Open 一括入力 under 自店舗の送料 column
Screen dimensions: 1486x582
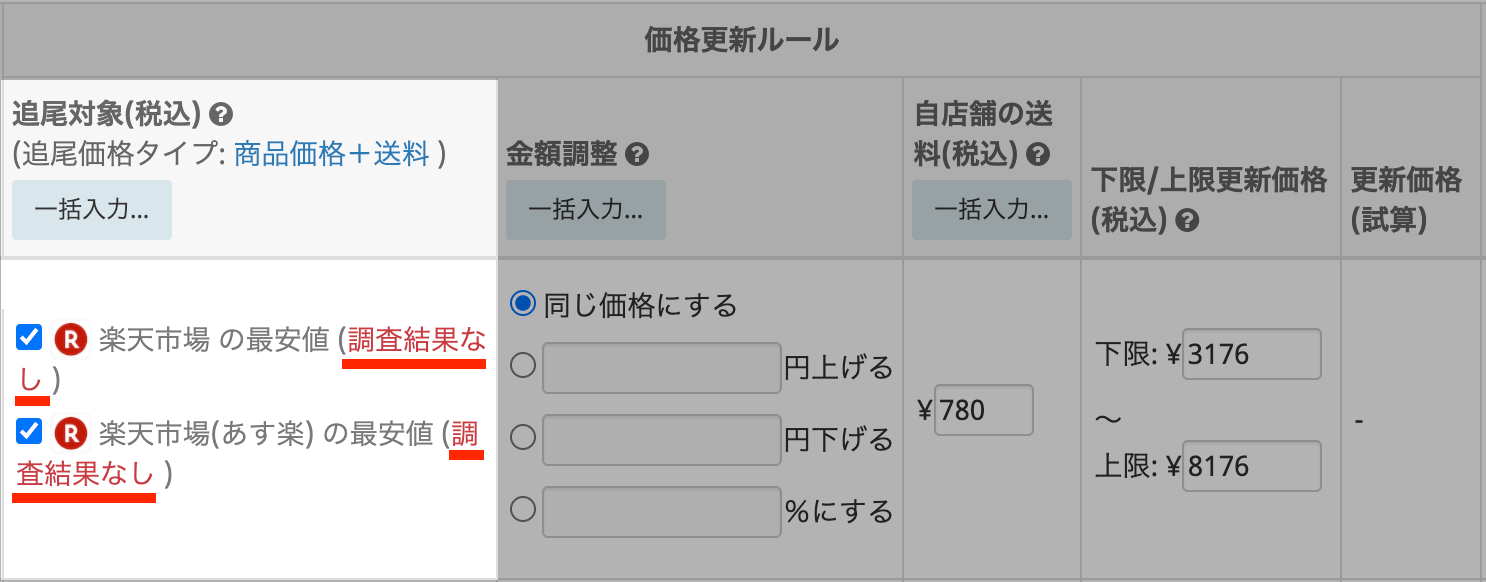coord(991,210)
